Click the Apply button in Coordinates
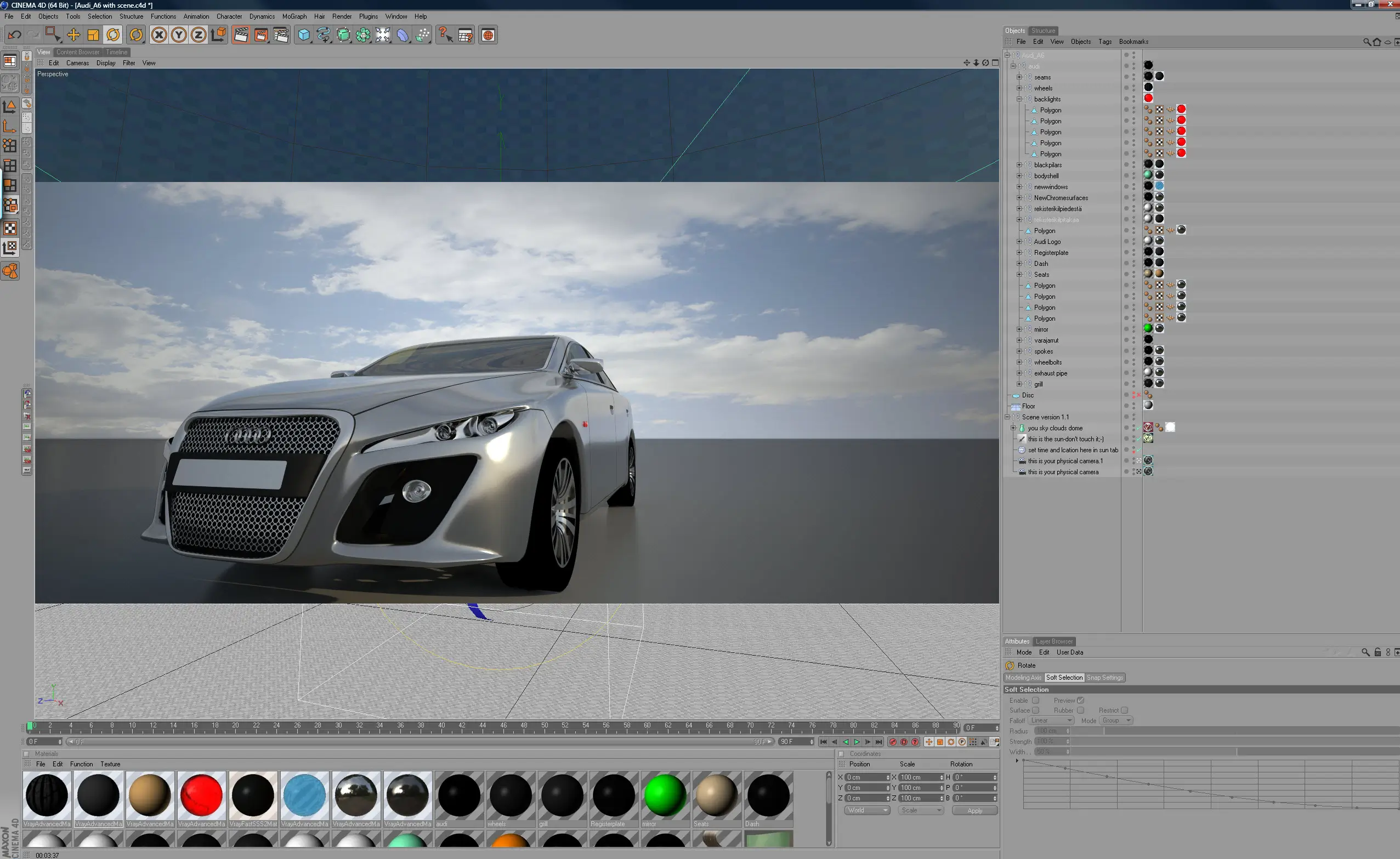Screen dimensions: 1400x859 (x=974, y=811)
